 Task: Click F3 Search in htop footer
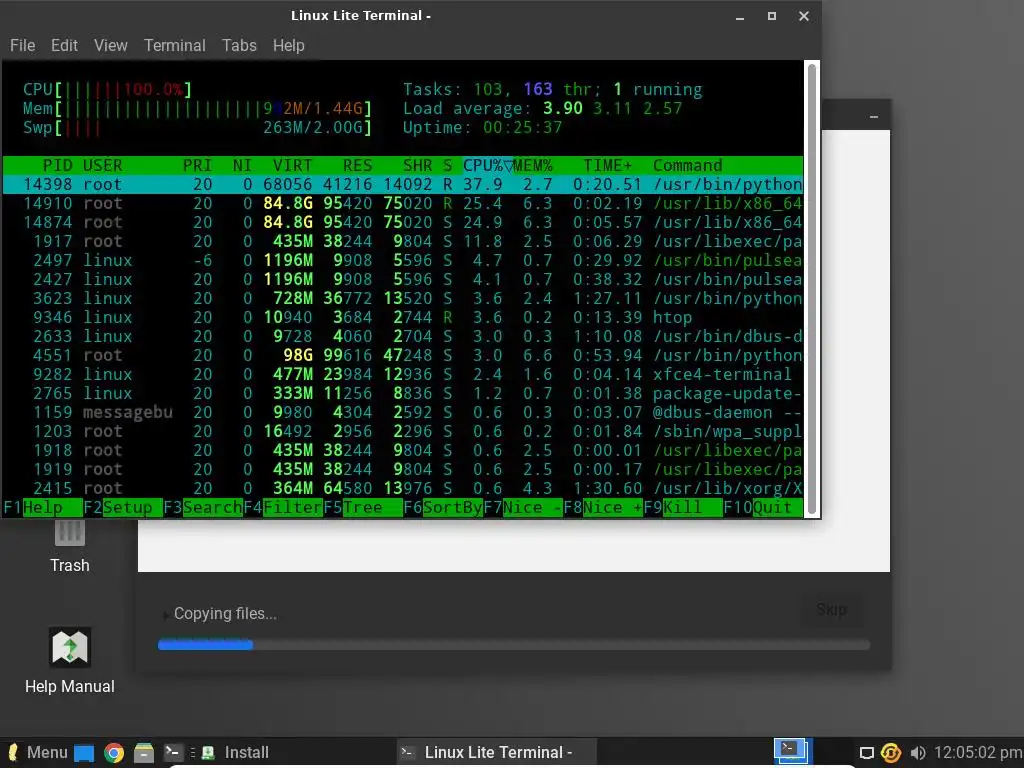(x=202, y=507)
